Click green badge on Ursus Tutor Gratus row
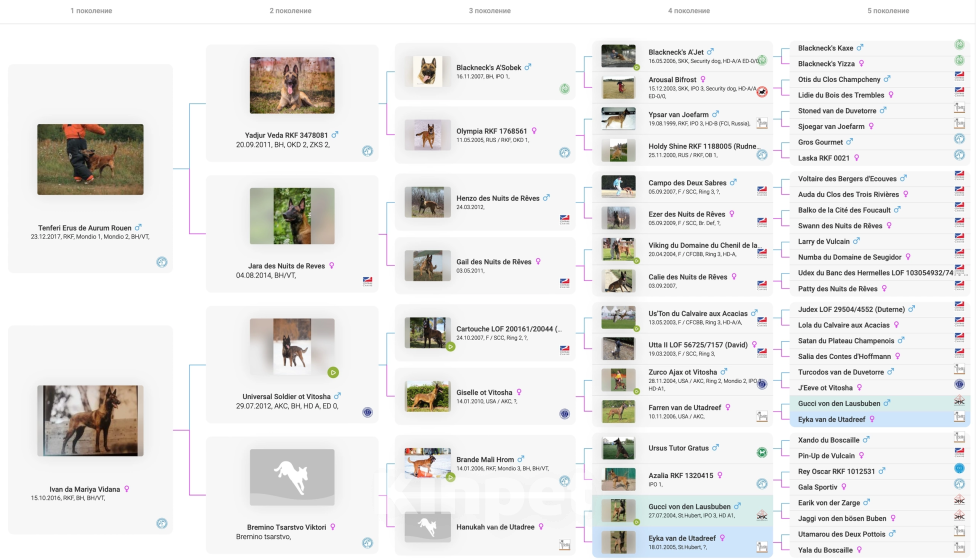 click(762, 452)
